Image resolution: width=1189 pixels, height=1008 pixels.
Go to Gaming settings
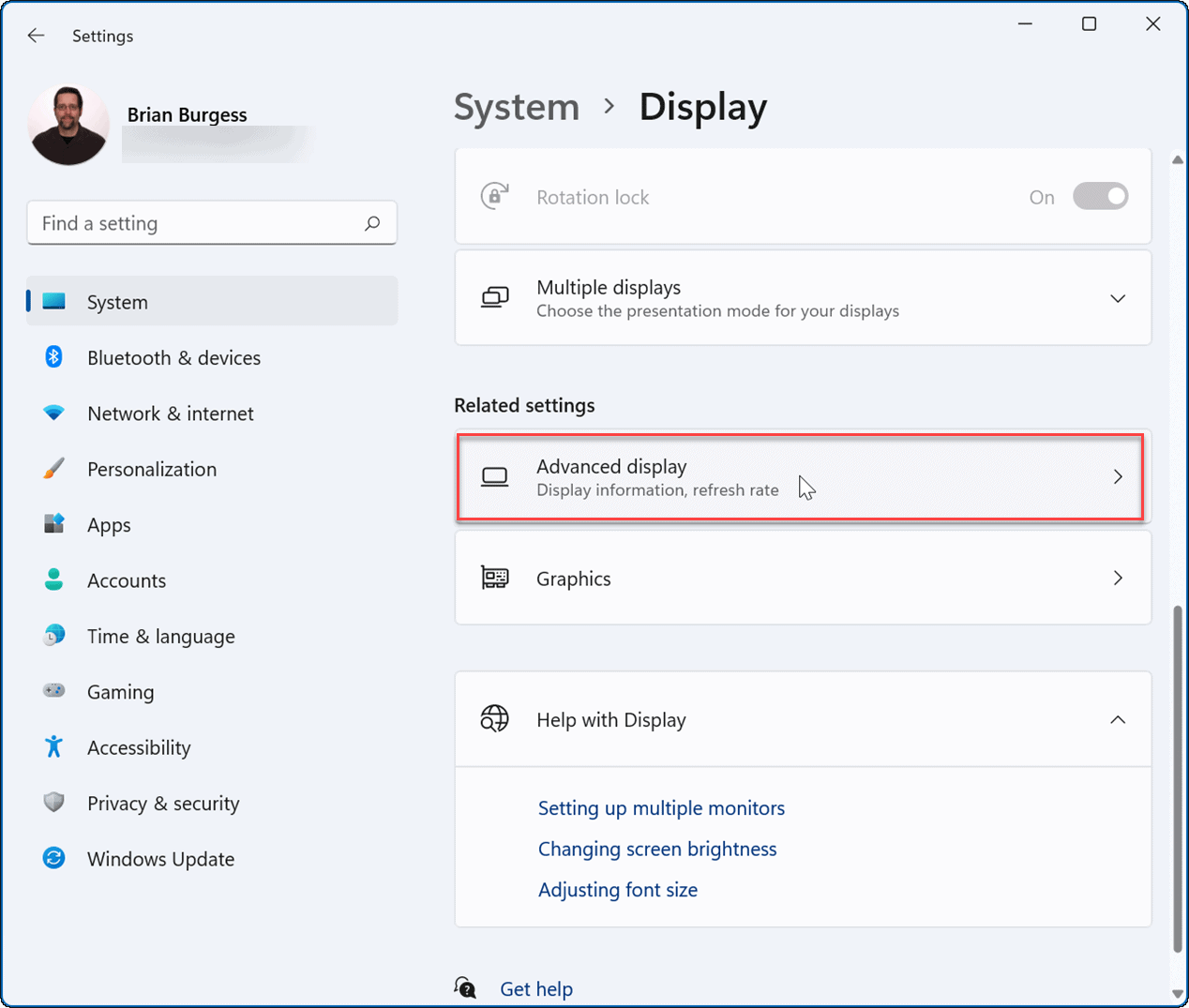[x=212, y=691]
